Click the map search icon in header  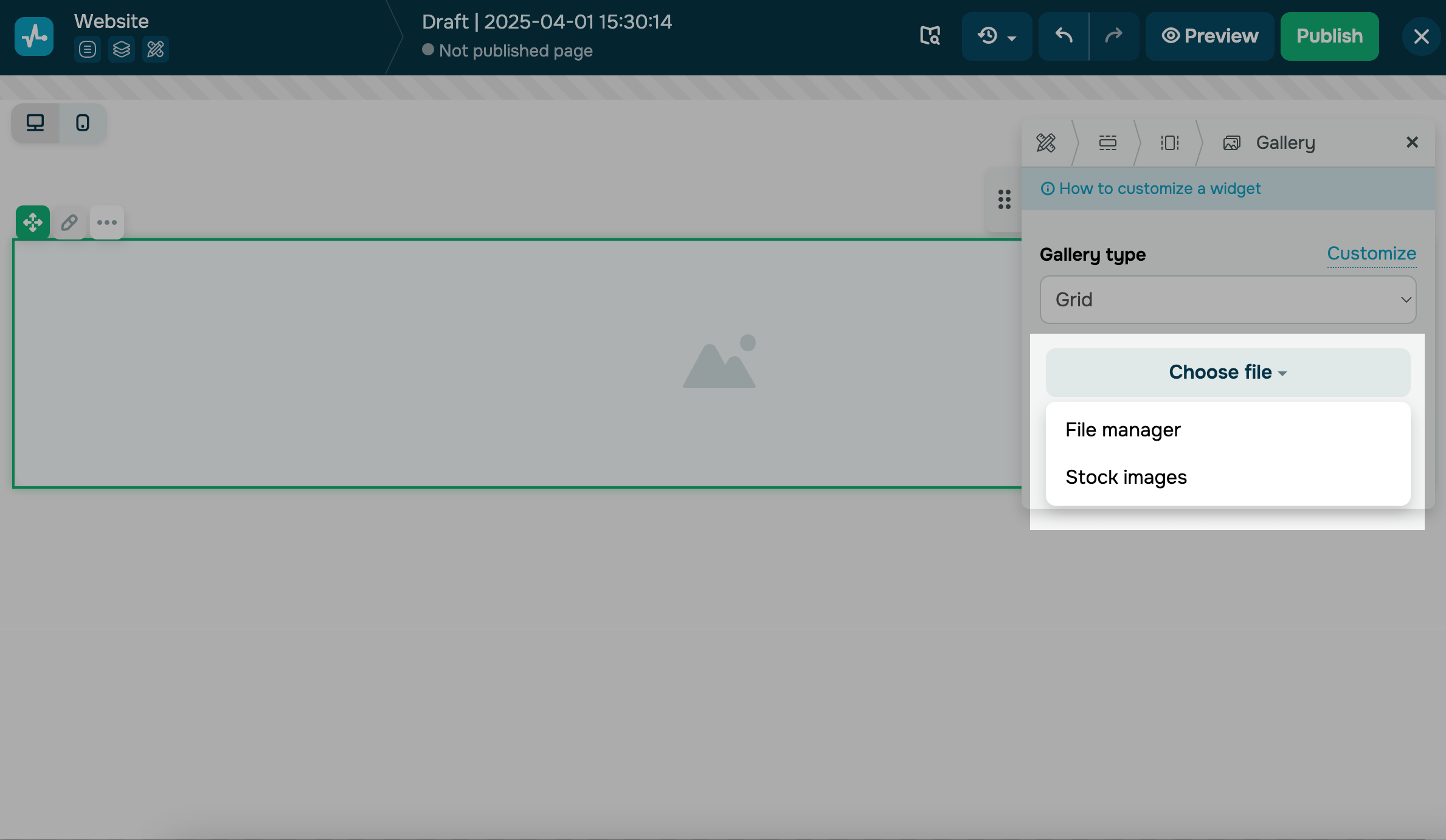click(930, 36)
